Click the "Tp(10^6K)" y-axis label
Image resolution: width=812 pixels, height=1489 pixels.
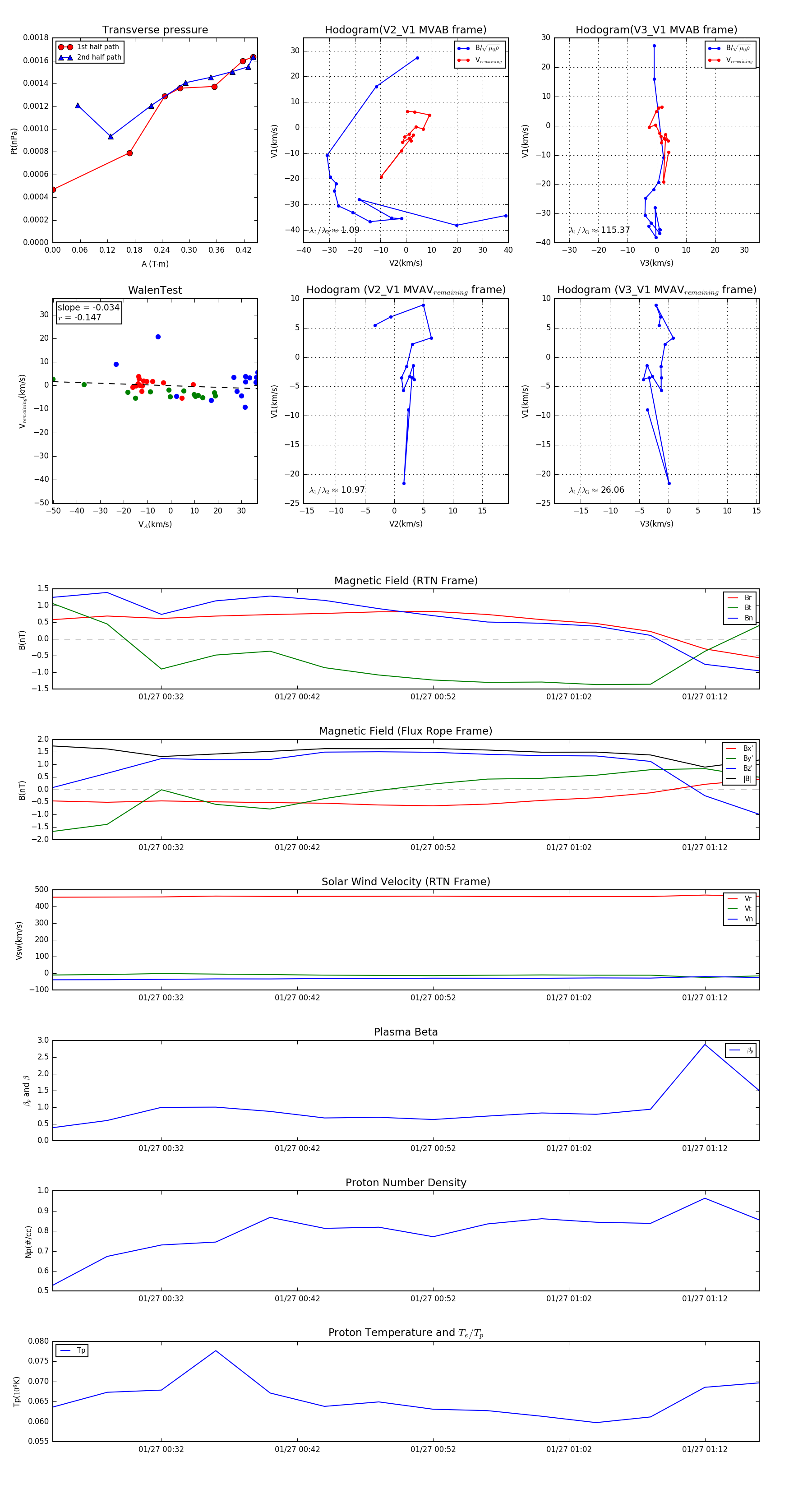coord(17,1392)
